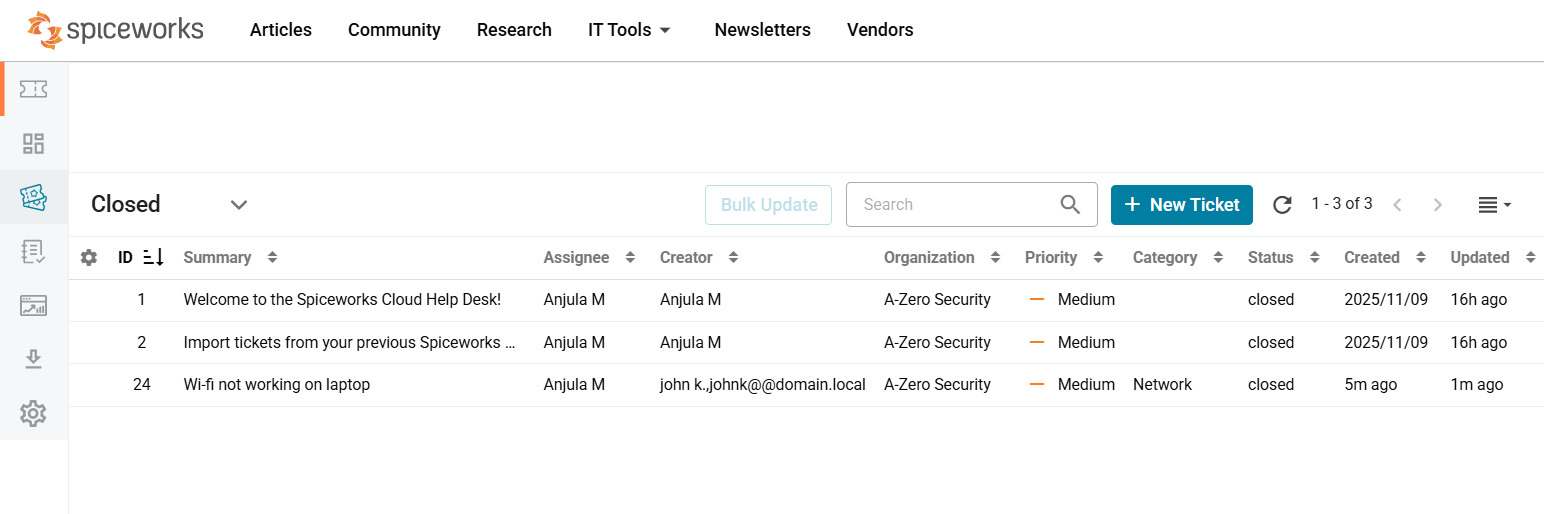1544x514 pixels.
Task: Sort by Creator column arrows
Action: [733, 258]
